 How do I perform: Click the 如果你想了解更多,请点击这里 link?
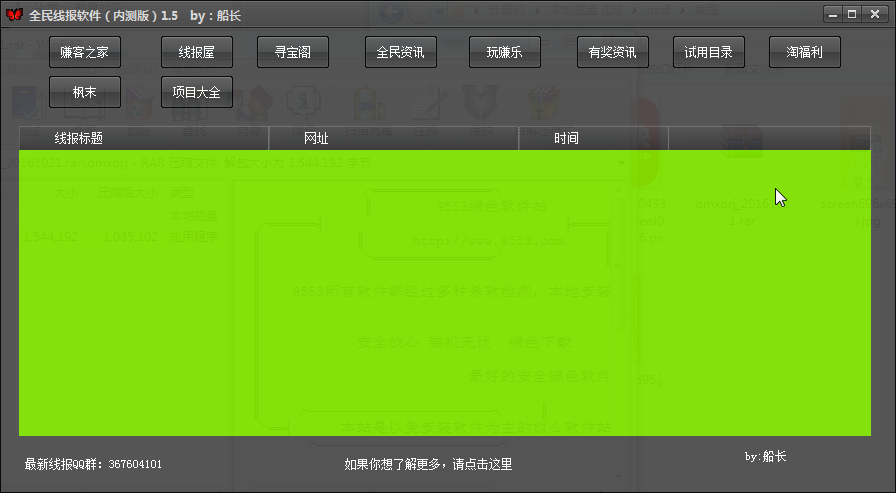[x=428, y=464]
